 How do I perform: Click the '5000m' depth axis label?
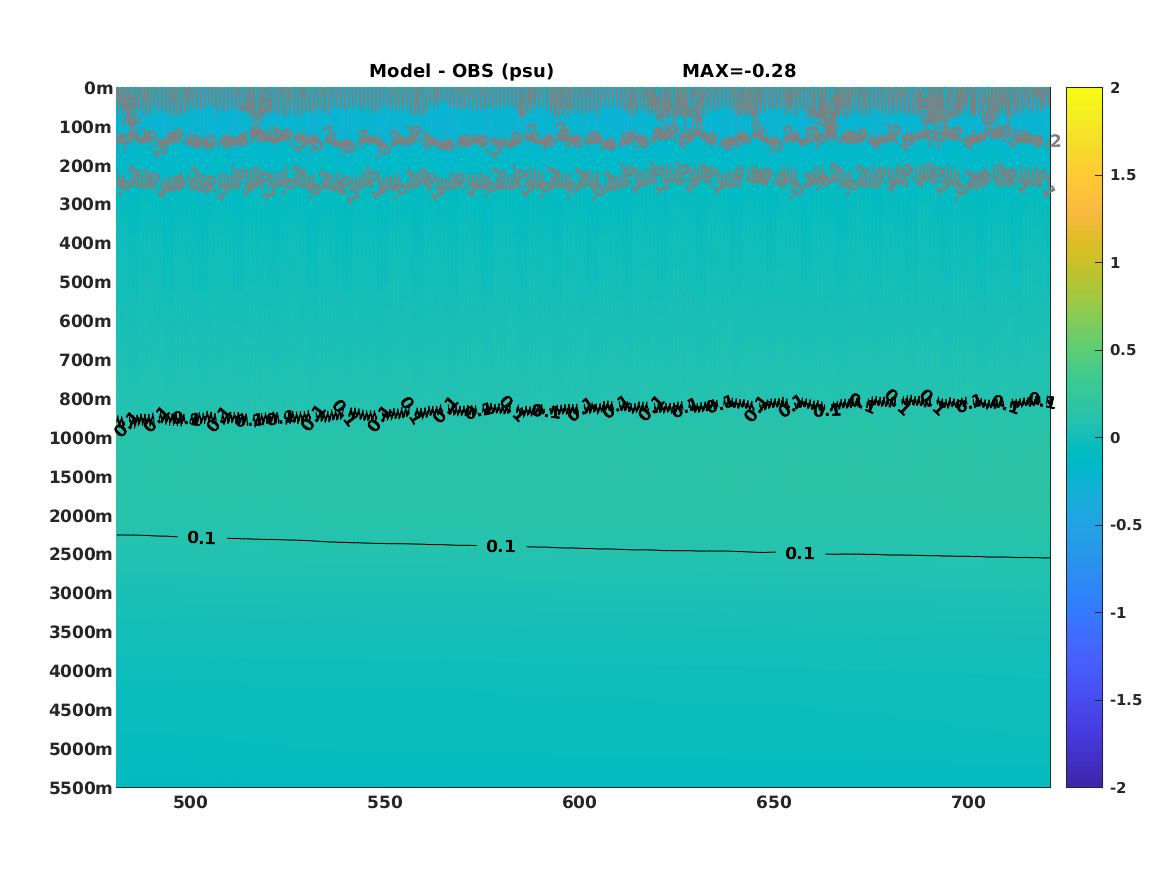click(x=81, y=749)
